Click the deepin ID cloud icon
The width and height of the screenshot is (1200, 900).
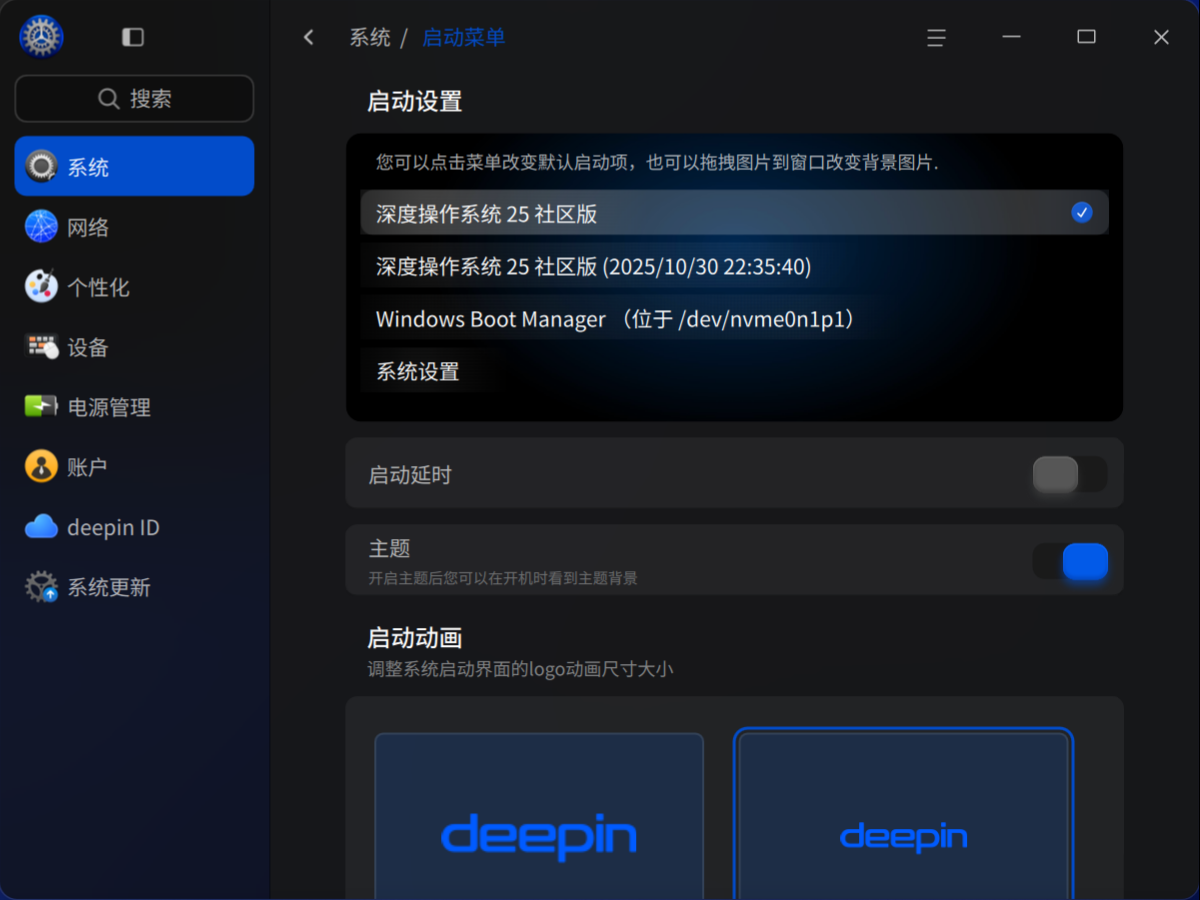point(42,526)
